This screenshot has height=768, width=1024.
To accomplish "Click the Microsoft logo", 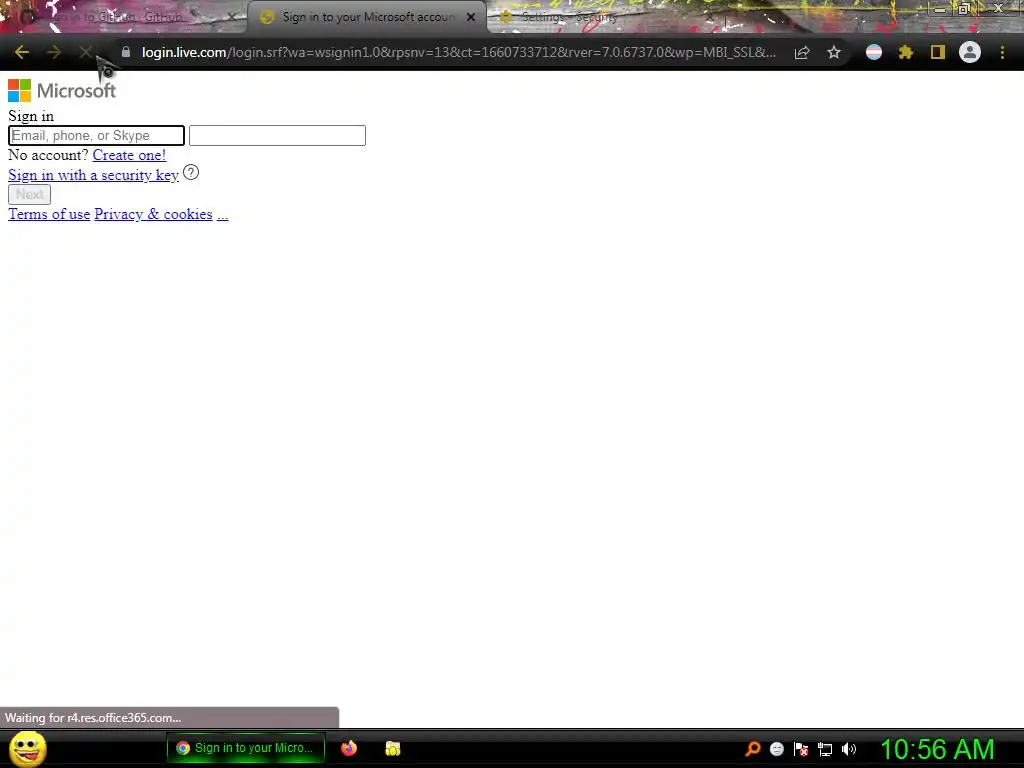I will point(62,90).
